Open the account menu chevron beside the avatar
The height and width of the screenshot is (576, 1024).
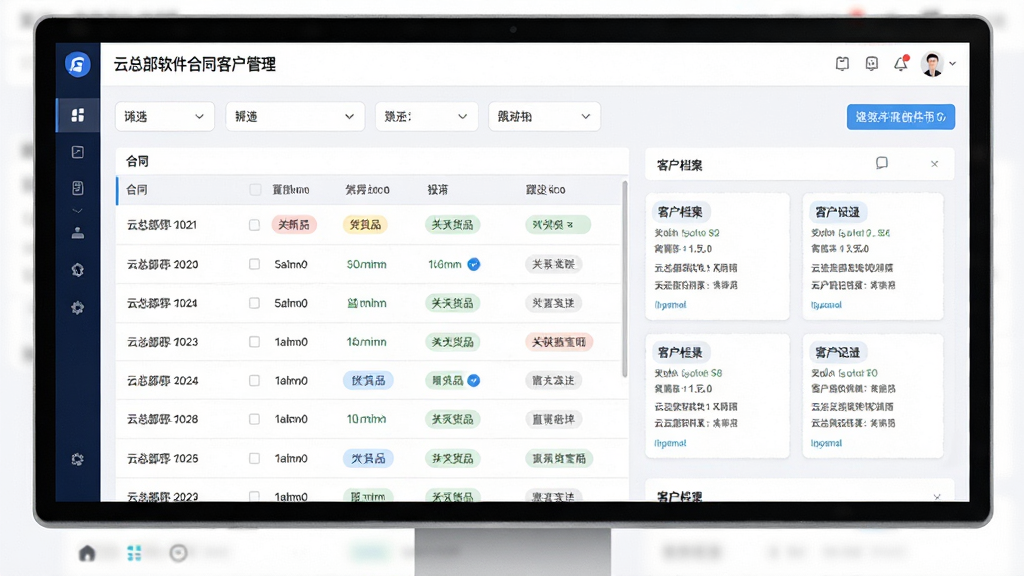point(953,63)
